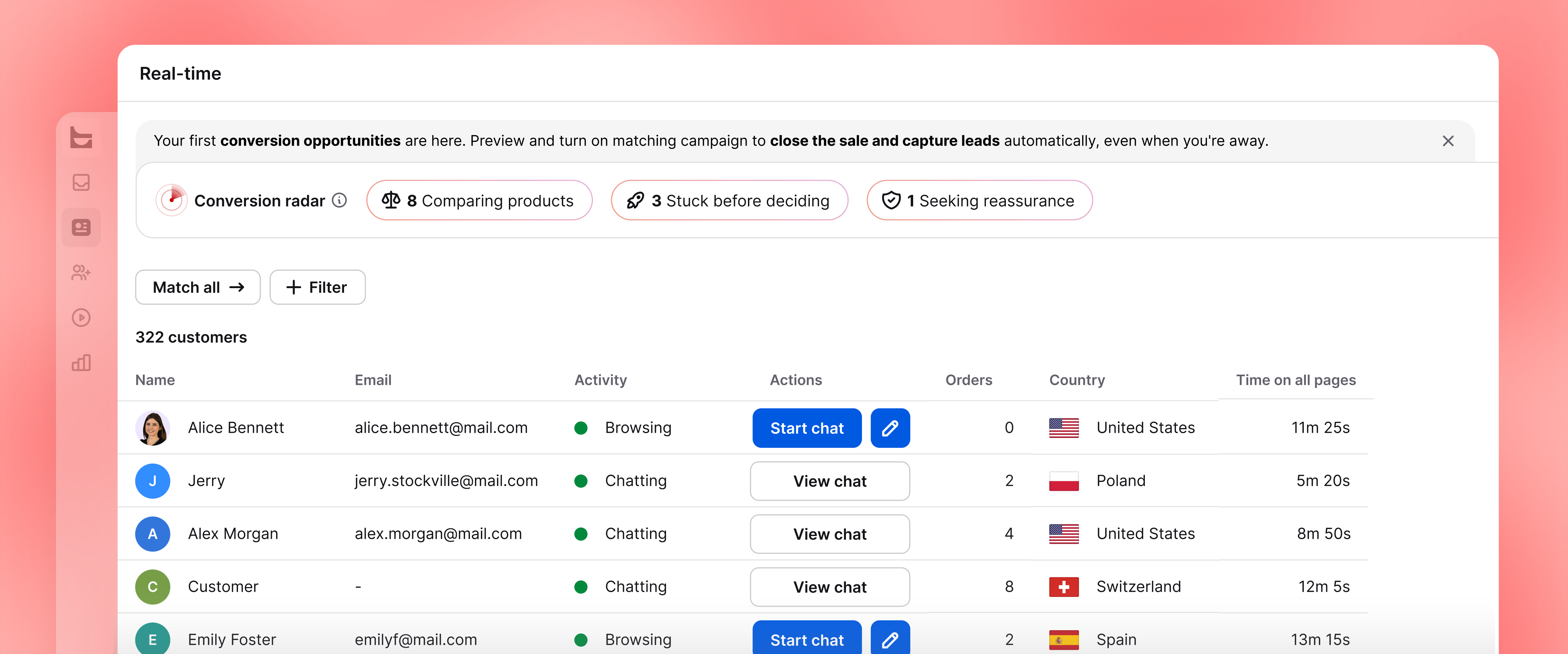Click the Name column header
The image size is (1568, 654).
[155, 380]
